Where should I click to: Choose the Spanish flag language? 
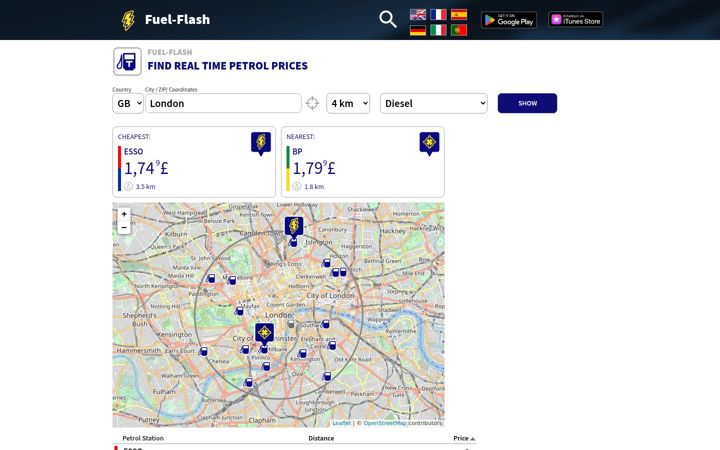click(x=459, y=14)
